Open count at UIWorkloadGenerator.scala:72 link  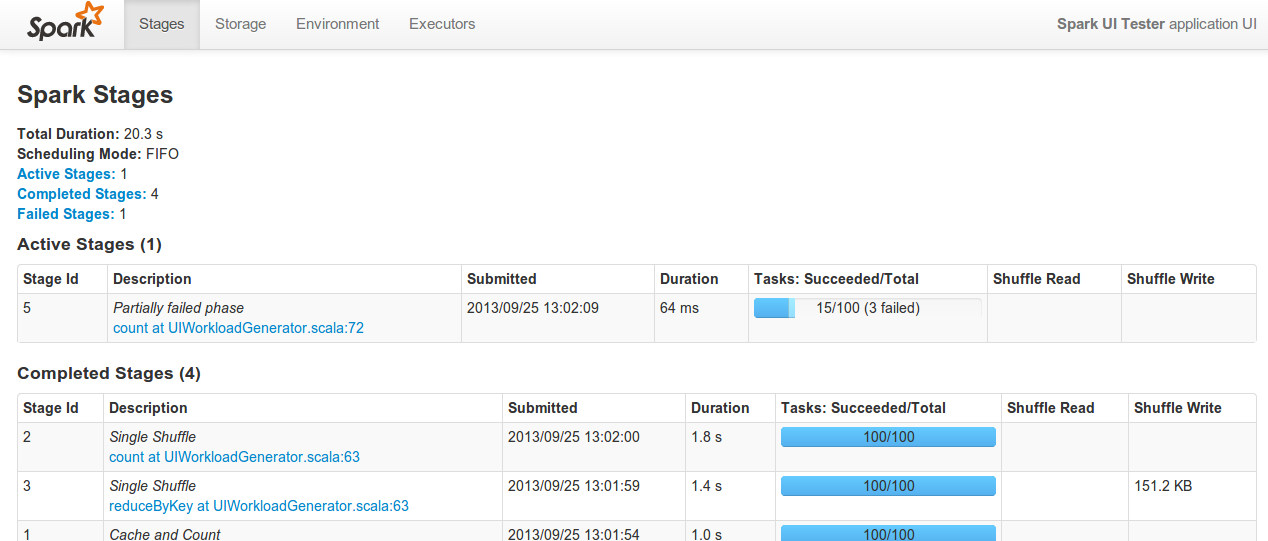[238, 328]
